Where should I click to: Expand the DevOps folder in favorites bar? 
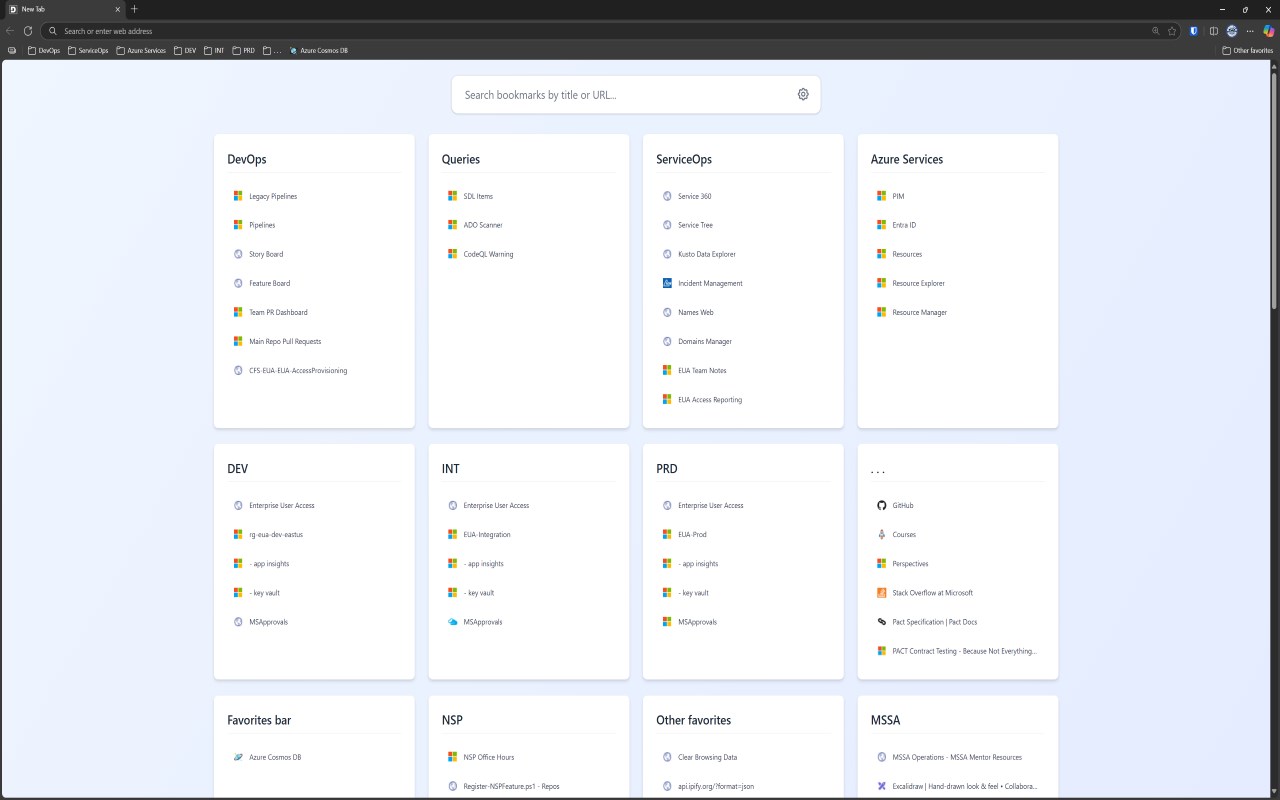(x=44, y=50)
